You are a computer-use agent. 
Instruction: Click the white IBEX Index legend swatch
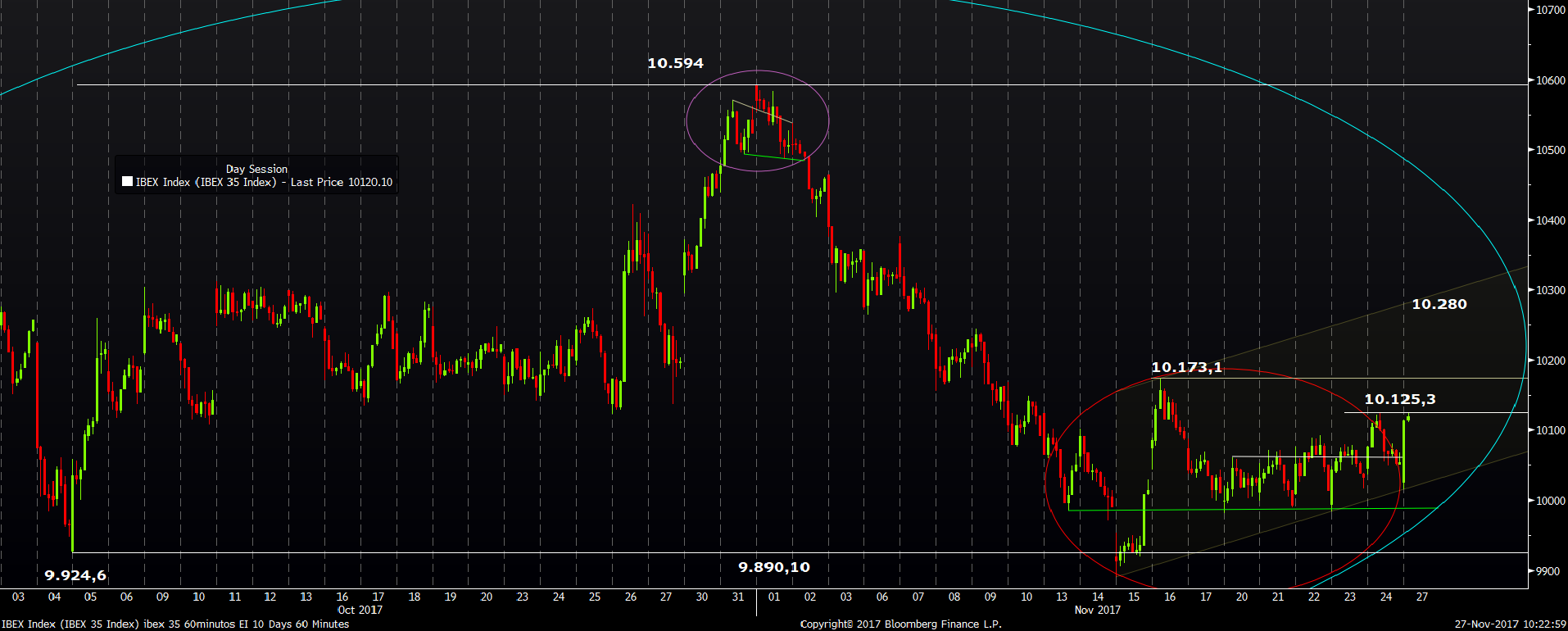(127, 182)
